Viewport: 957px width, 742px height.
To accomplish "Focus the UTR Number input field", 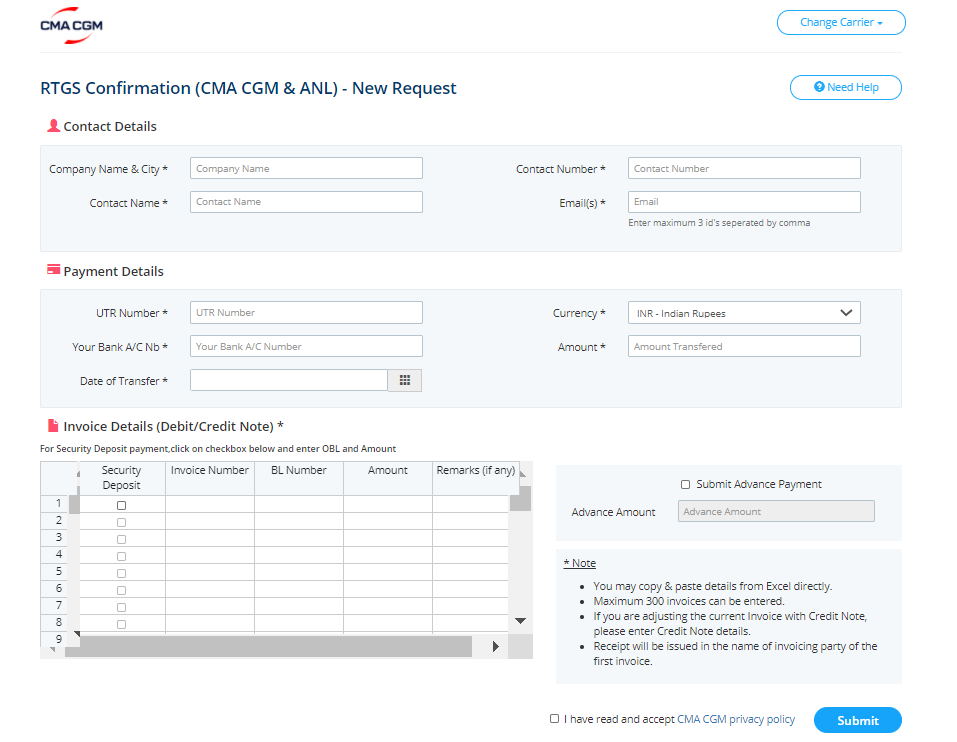I will coord(306,313).
